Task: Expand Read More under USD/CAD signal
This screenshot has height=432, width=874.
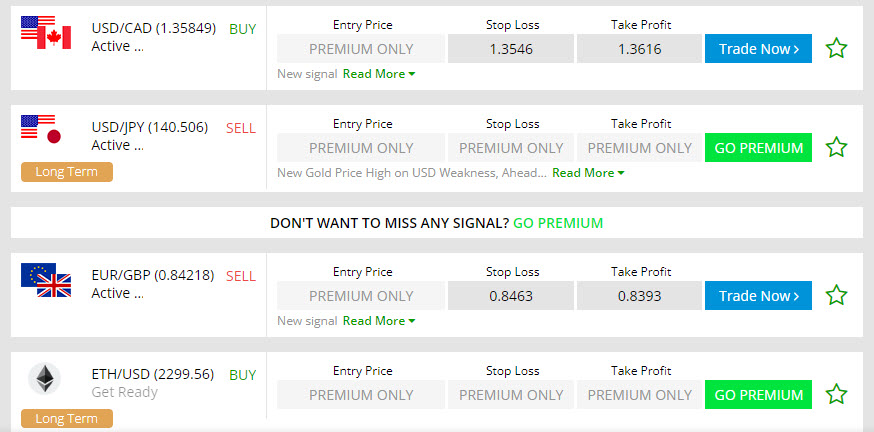Action: [378, 74]
